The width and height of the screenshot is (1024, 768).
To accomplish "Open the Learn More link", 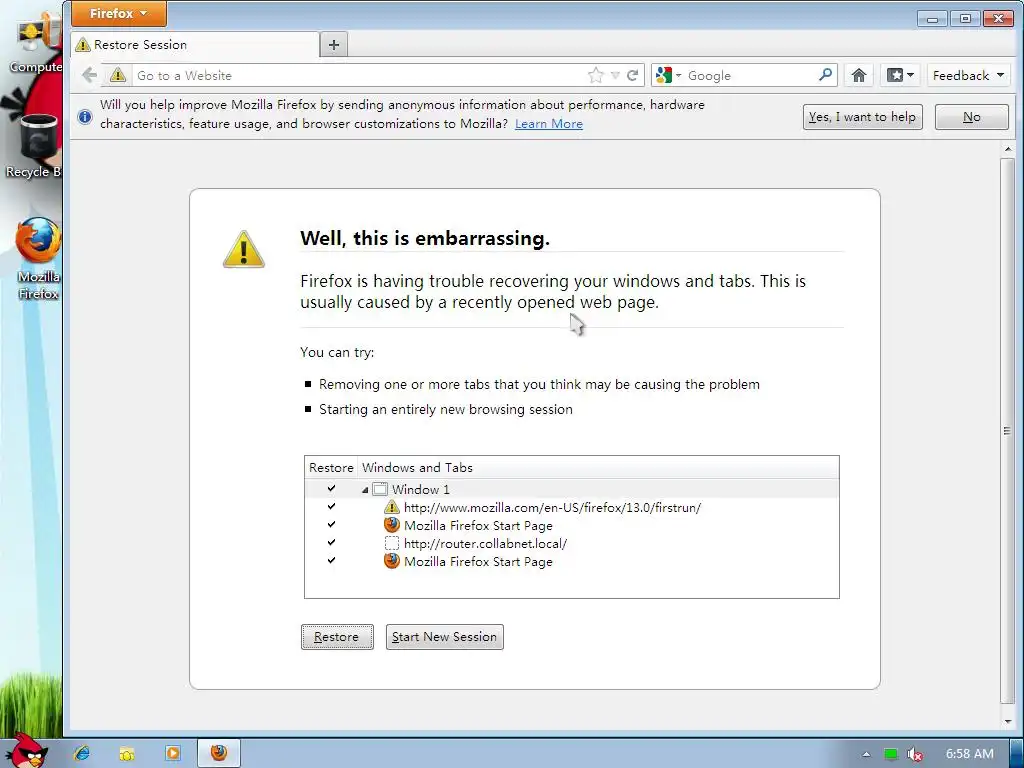I will pyautogui.click(x=549, y=124).
